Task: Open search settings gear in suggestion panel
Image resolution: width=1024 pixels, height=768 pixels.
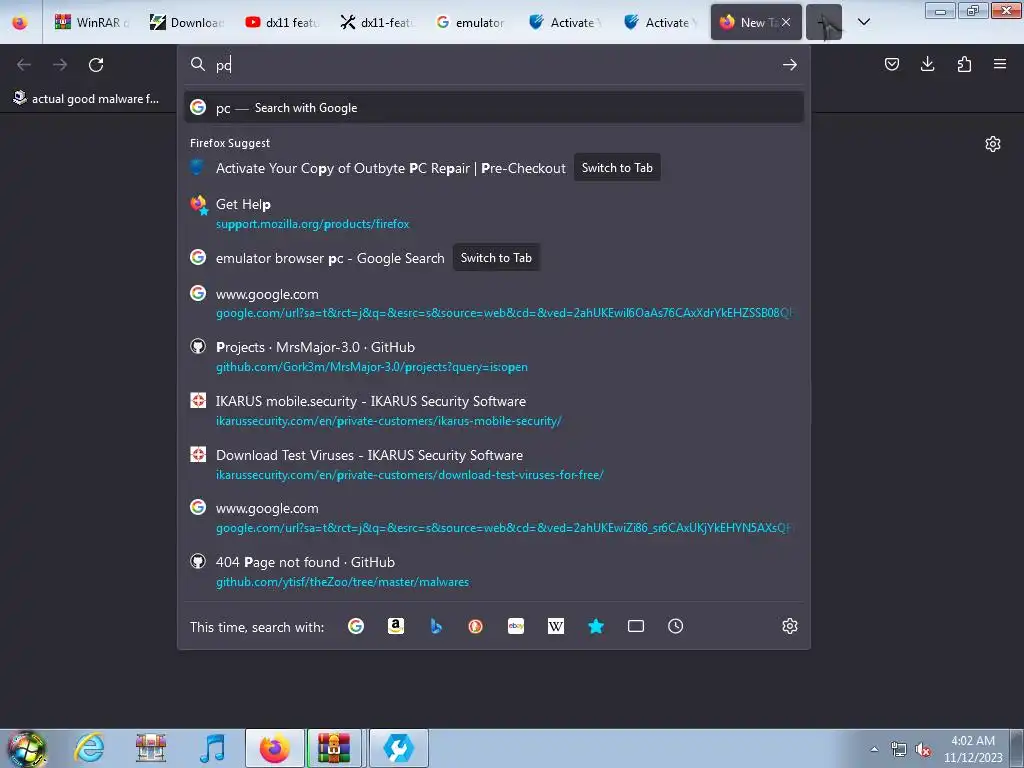Action: [790, 626]
